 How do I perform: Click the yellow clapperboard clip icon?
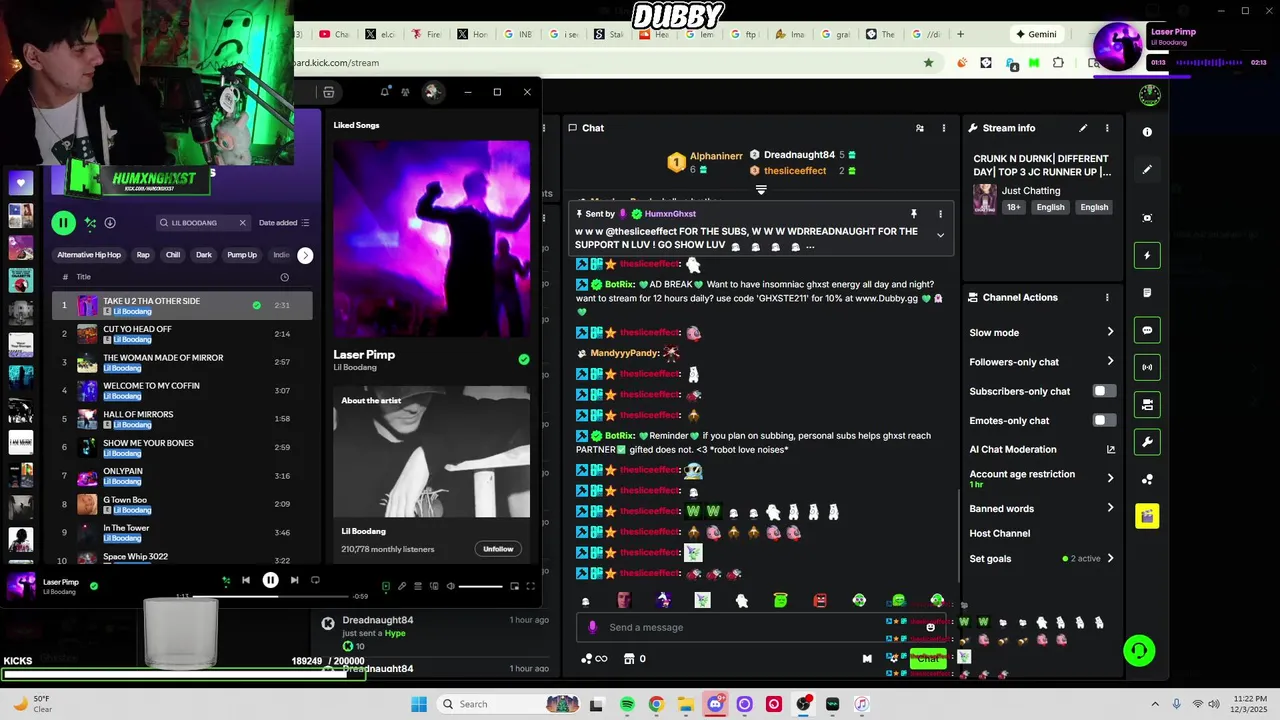1147,516
